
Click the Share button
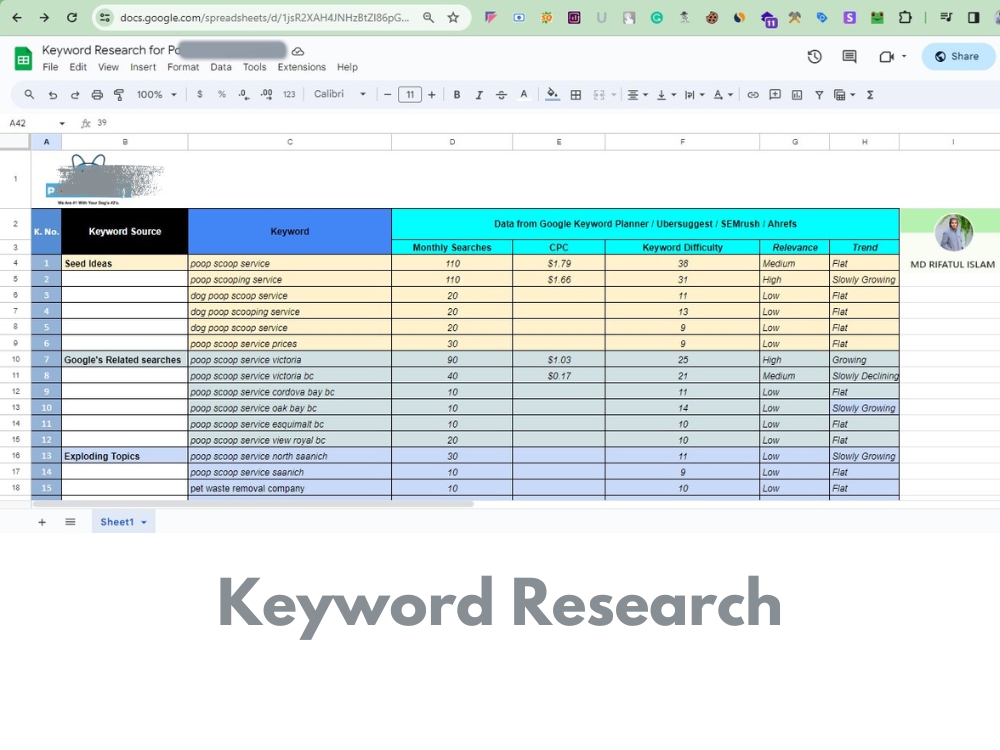click(x=958, y=56)
